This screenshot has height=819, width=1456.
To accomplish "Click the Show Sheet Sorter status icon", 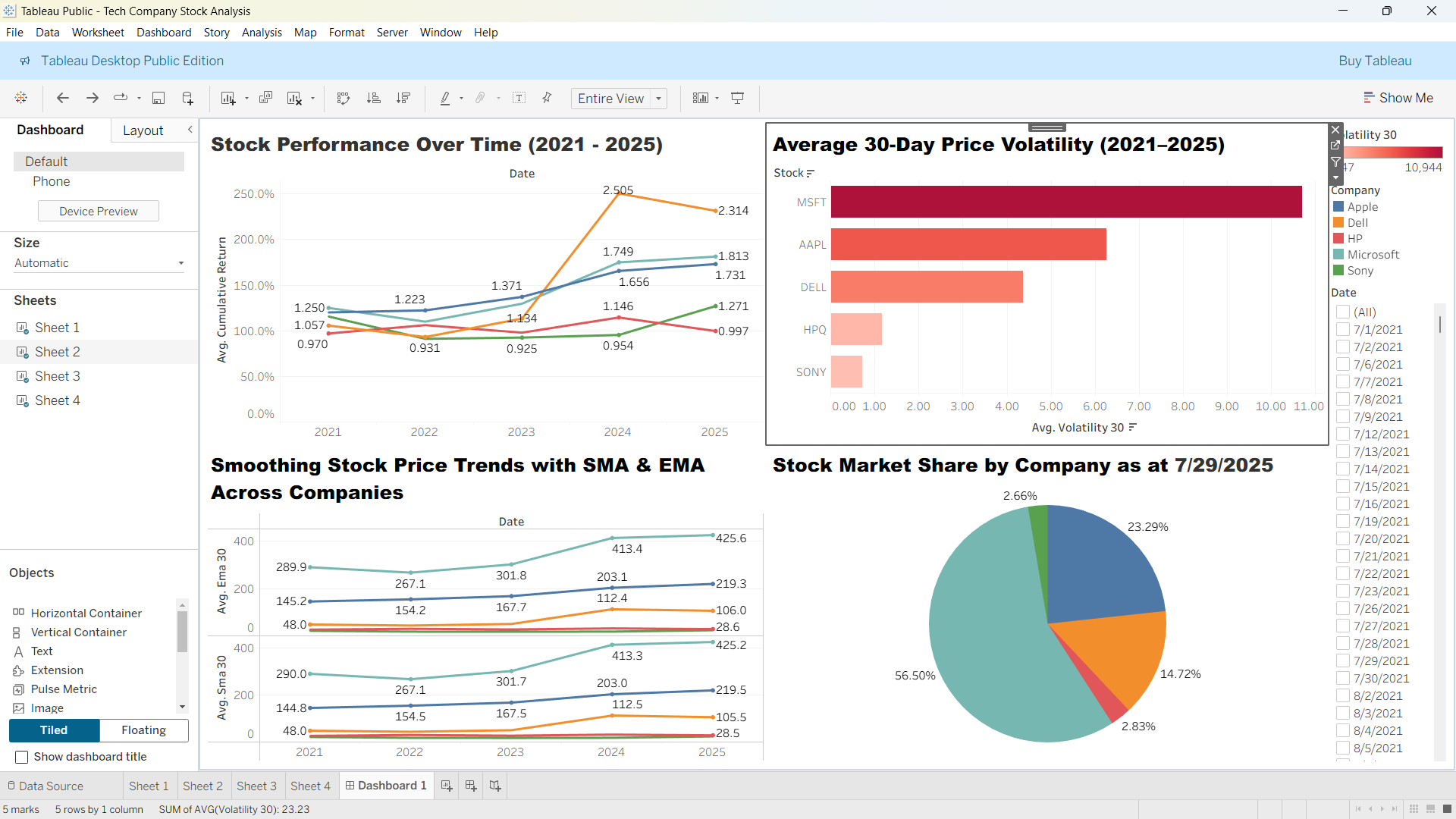I will point(1414,809).
